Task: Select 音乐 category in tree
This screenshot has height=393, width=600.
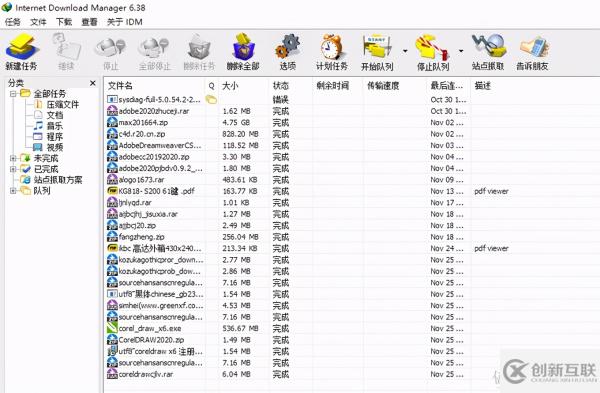Action: click(55, 126)
